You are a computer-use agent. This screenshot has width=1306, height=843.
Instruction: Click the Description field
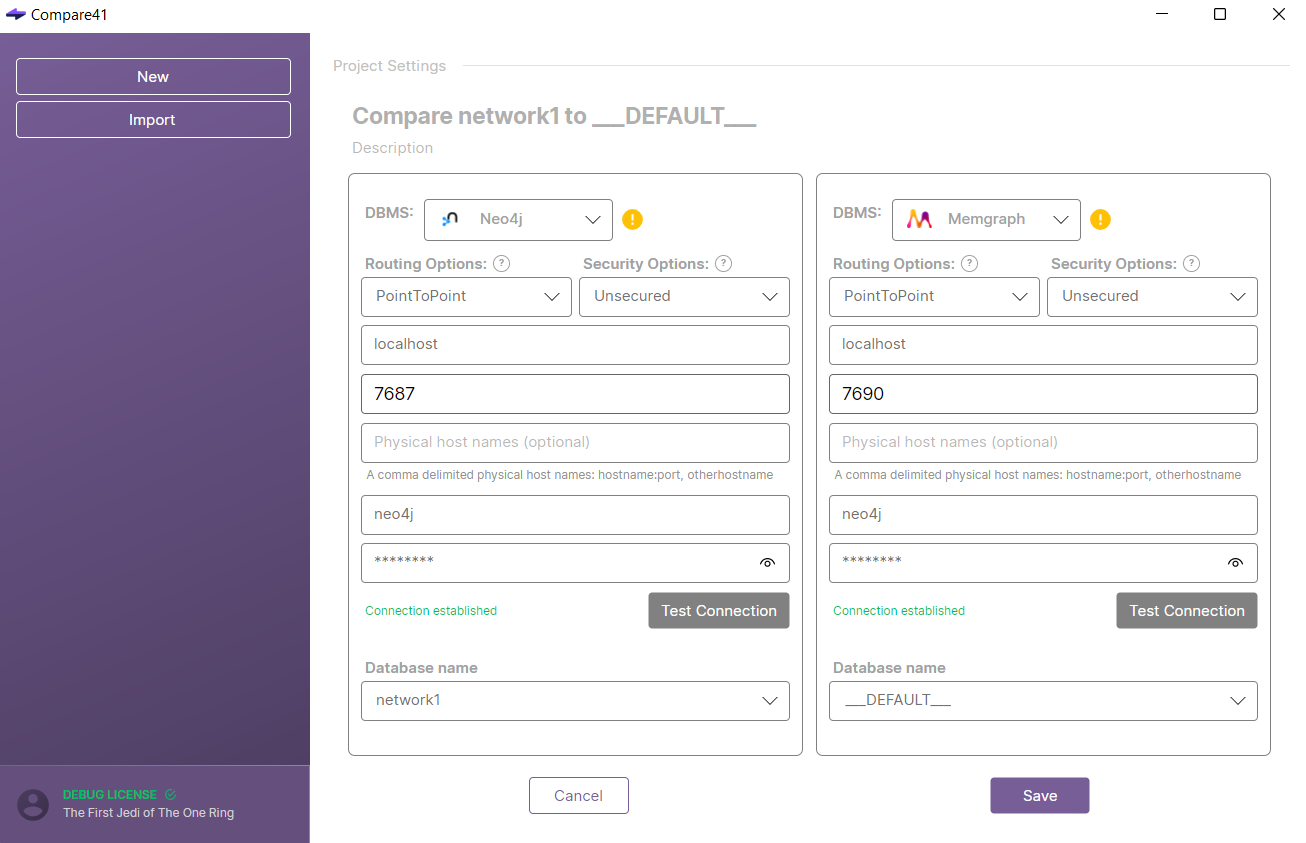[393, 148]
